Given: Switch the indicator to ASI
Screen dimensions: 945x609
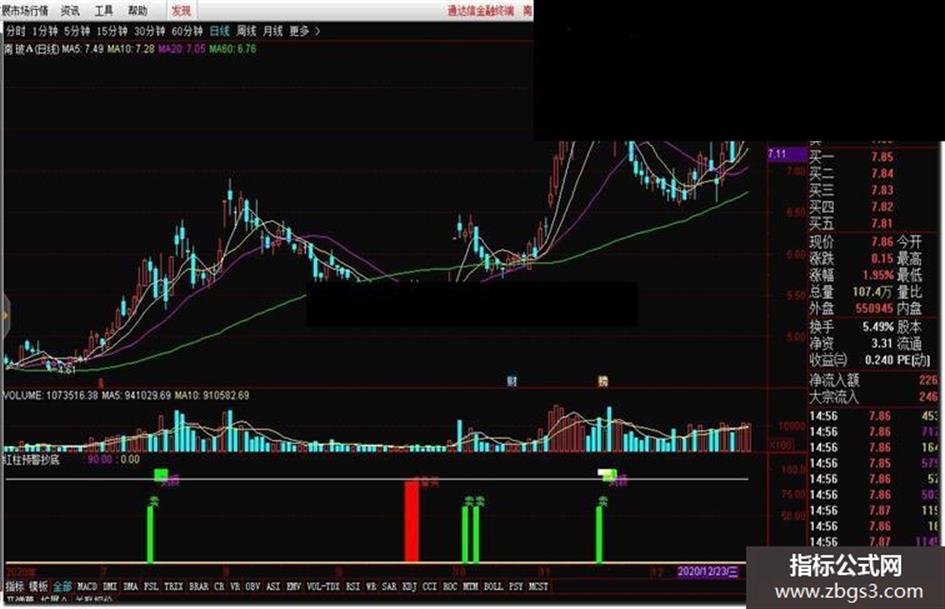Looking at the screenshot, I should coord(273,586).
